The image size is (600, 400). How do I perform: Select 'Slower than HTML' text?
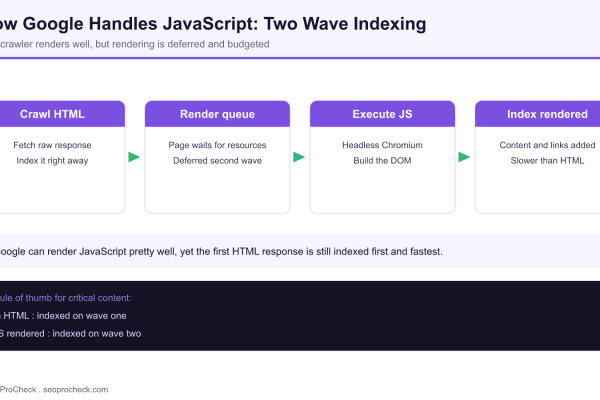(547, 161)
